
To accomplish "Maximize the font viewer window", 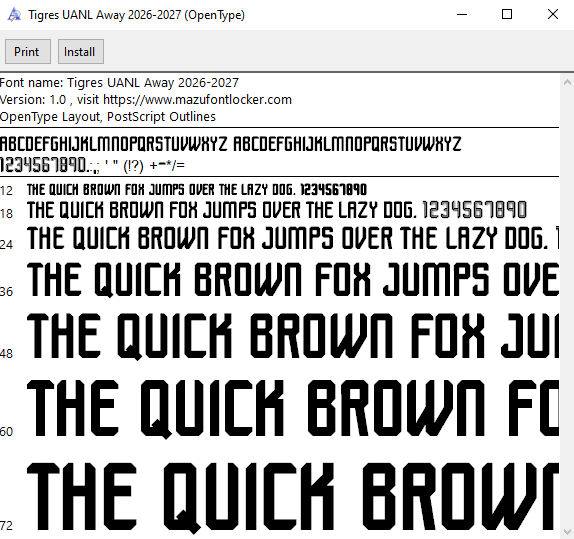I will pos(507,15).
